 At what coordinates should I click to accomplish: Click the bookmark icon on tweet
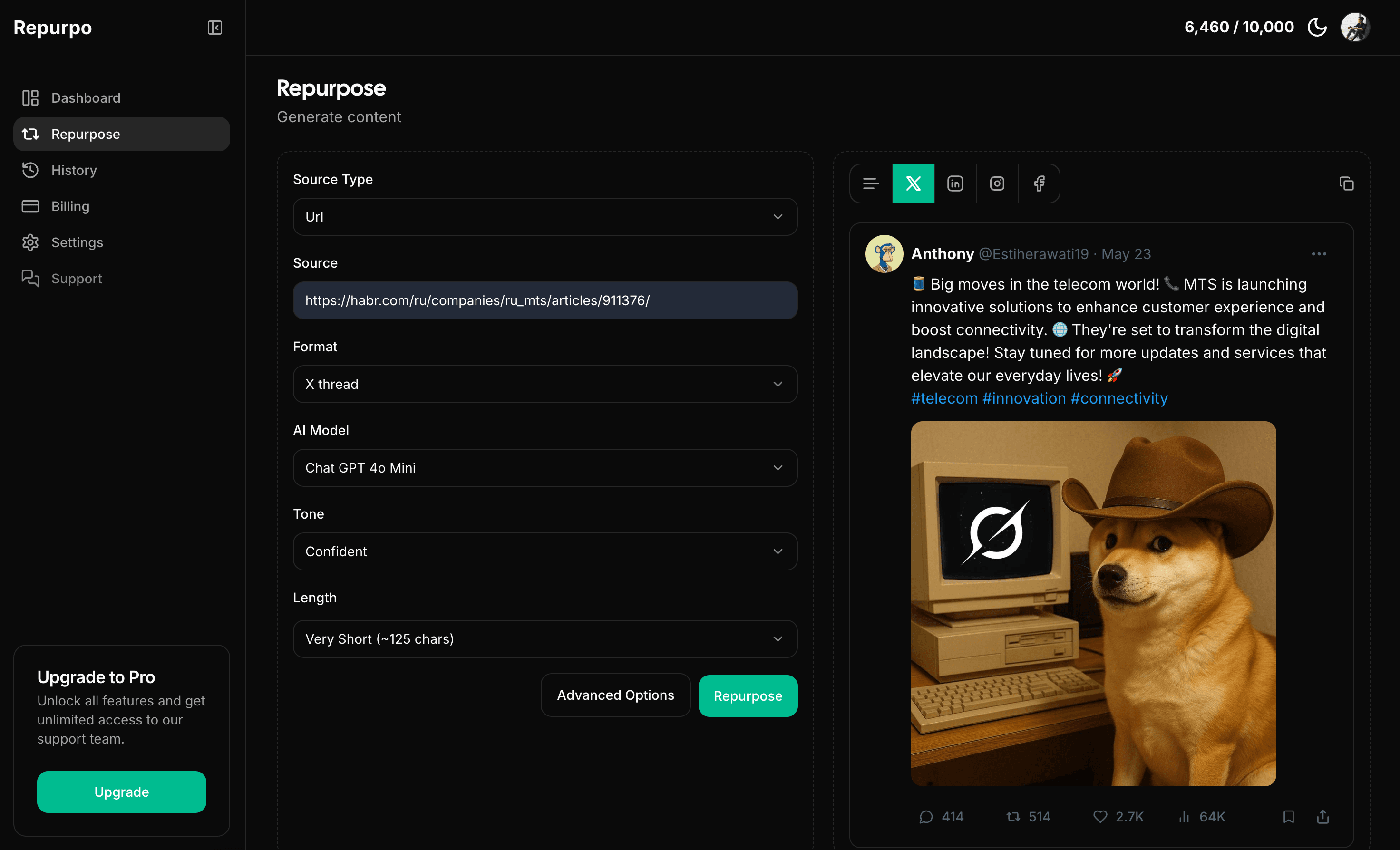[1288, 816]
